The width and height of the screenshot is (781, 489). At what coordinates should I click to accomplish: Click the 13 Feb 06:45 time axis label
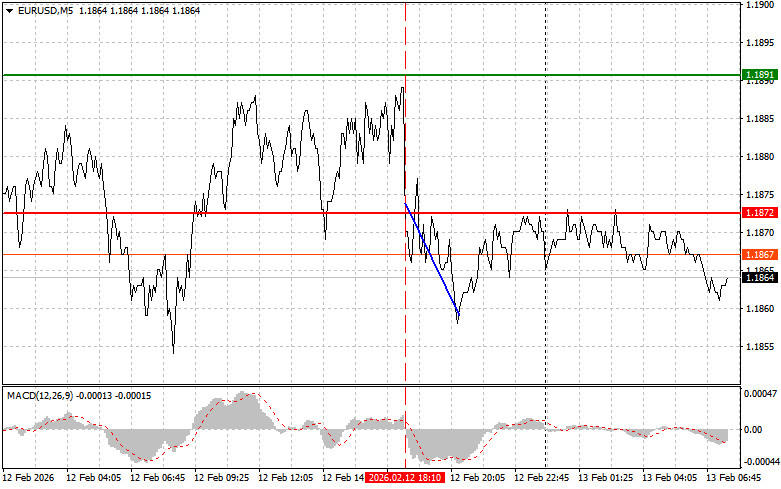733,478
